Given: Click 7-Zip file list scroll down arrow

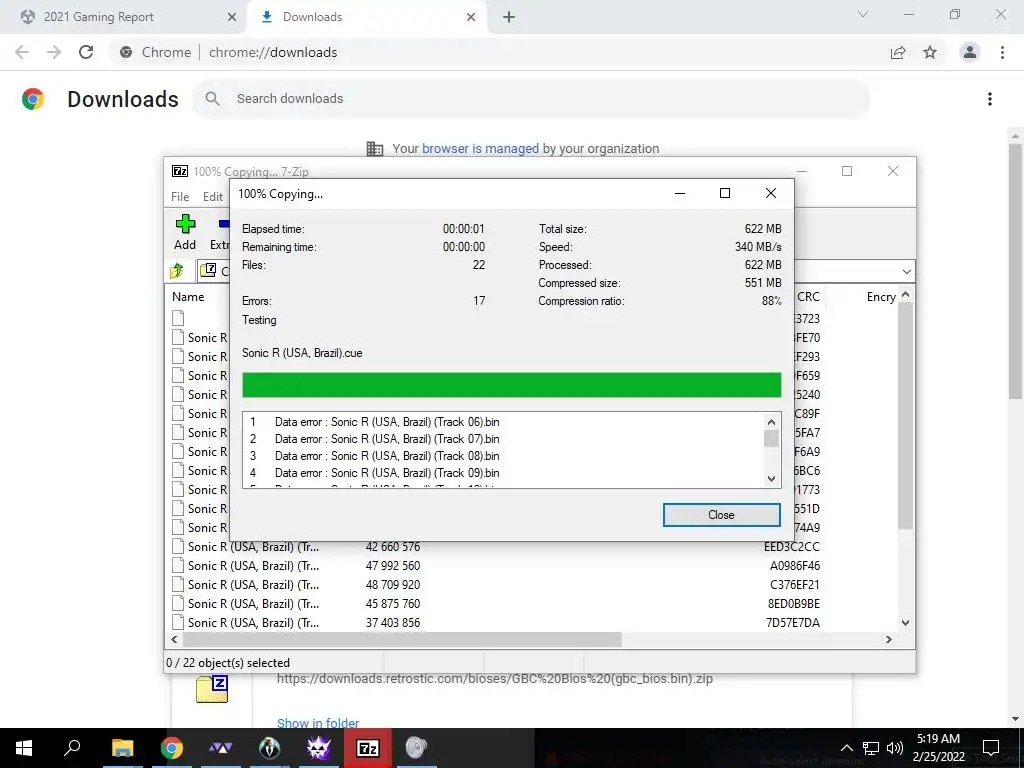Looking at the screenshot, I should point(905,623).
